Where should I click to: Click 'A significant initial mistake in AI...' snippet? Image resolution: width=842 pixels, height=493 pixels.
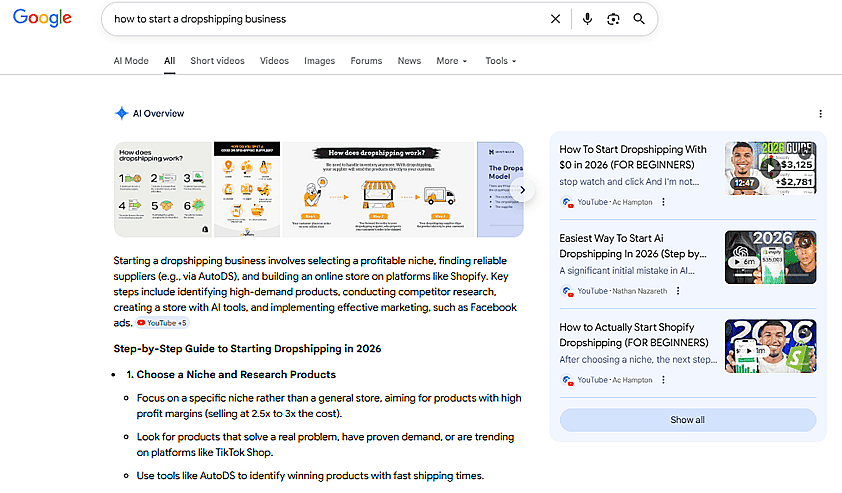click(627, 271)
